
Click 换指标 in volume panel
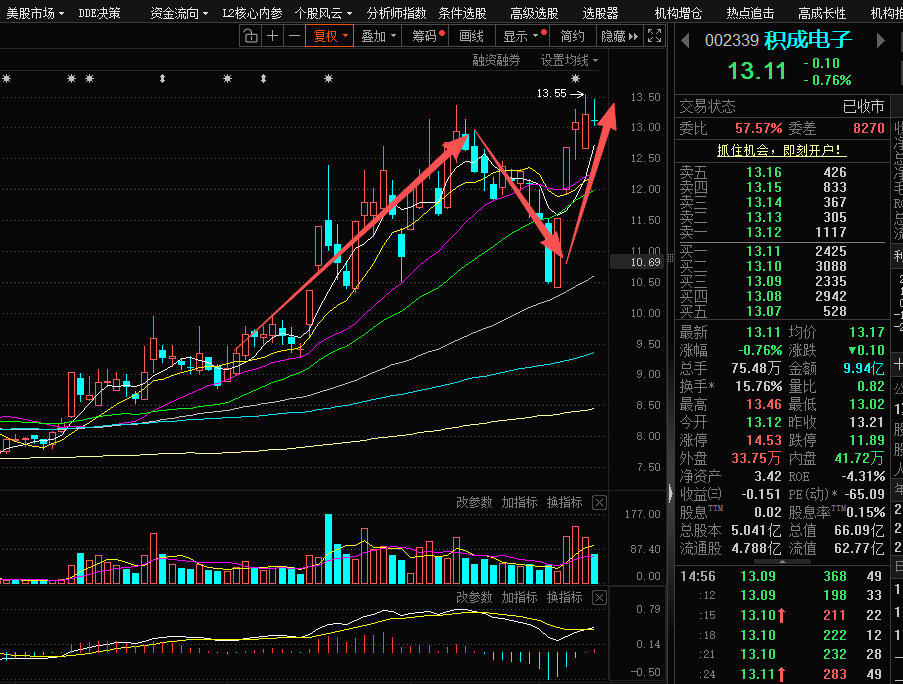(x=564, y=503)
